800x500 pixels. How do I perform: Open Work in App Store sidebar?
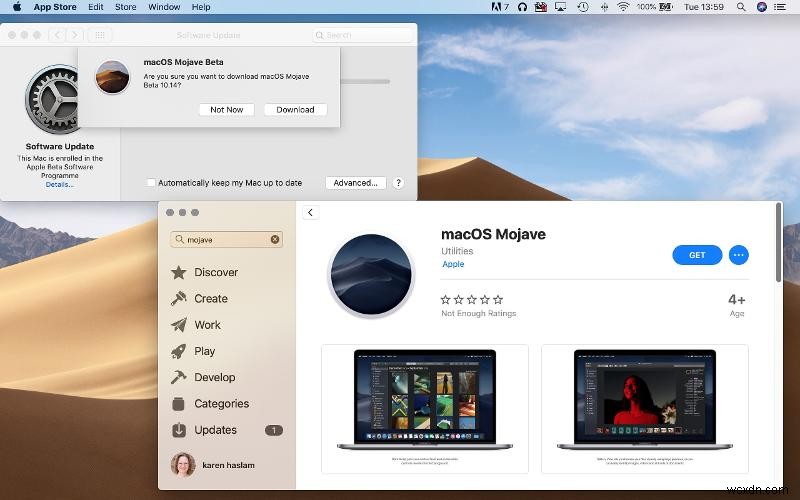point(196,325)
